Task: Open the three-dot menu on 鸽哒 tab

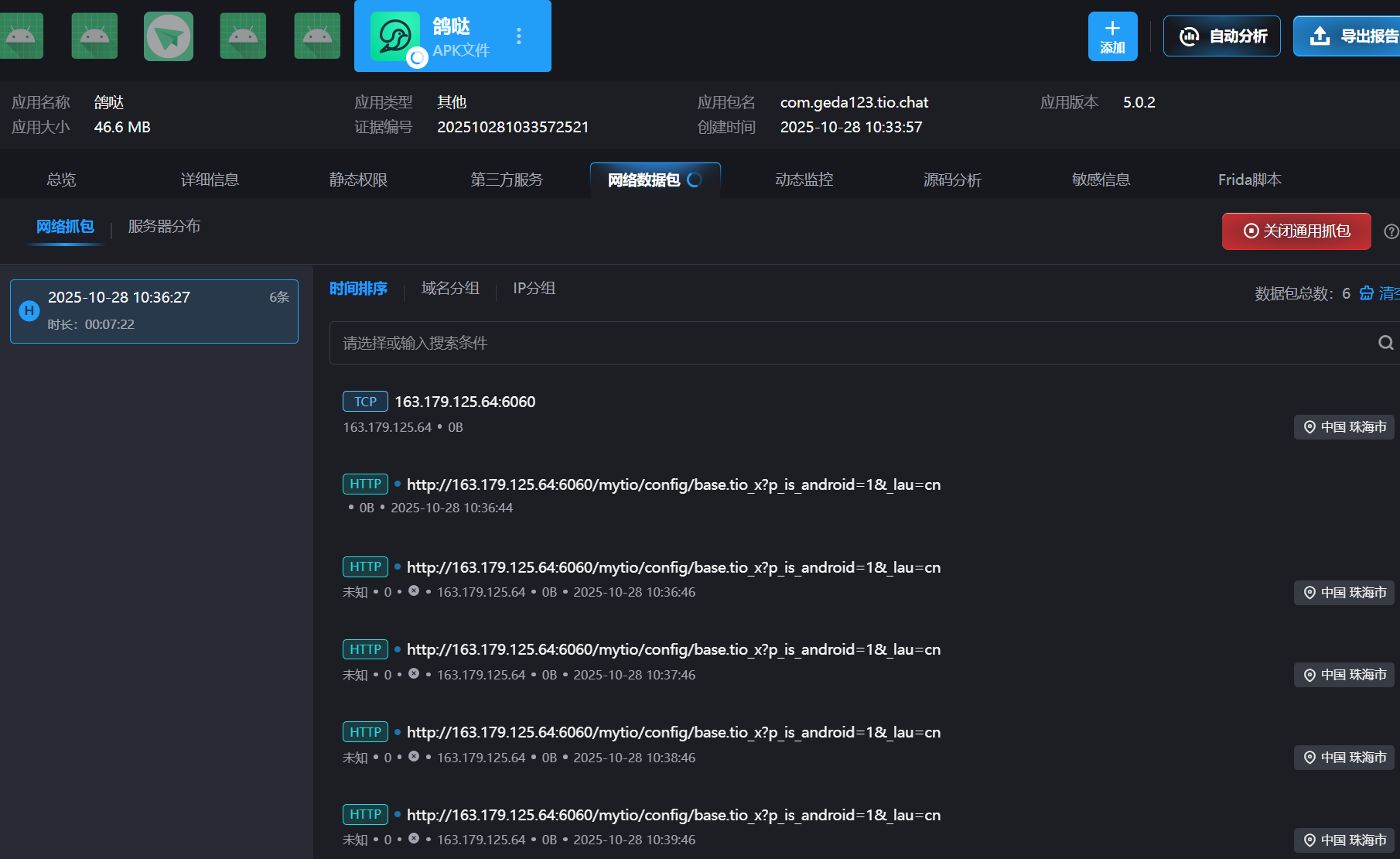Action: click(518, 36)
